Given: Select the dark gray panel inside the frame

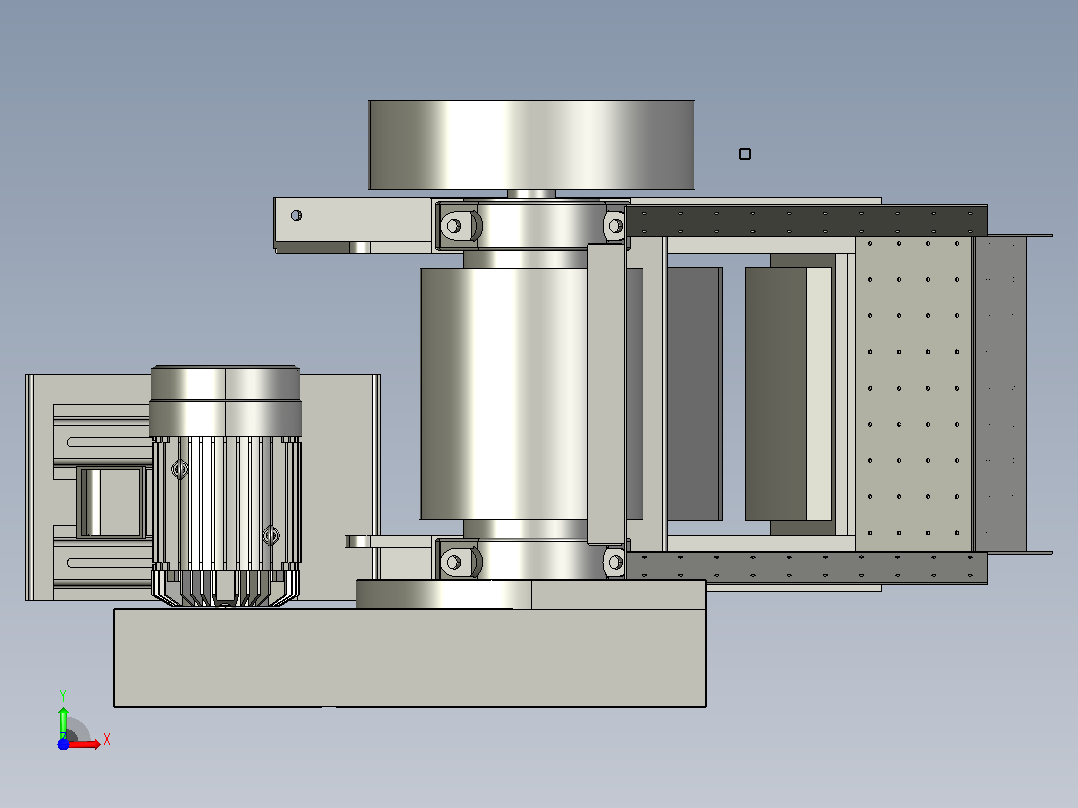Looking at the screenshot, I should tap(694, 394).
